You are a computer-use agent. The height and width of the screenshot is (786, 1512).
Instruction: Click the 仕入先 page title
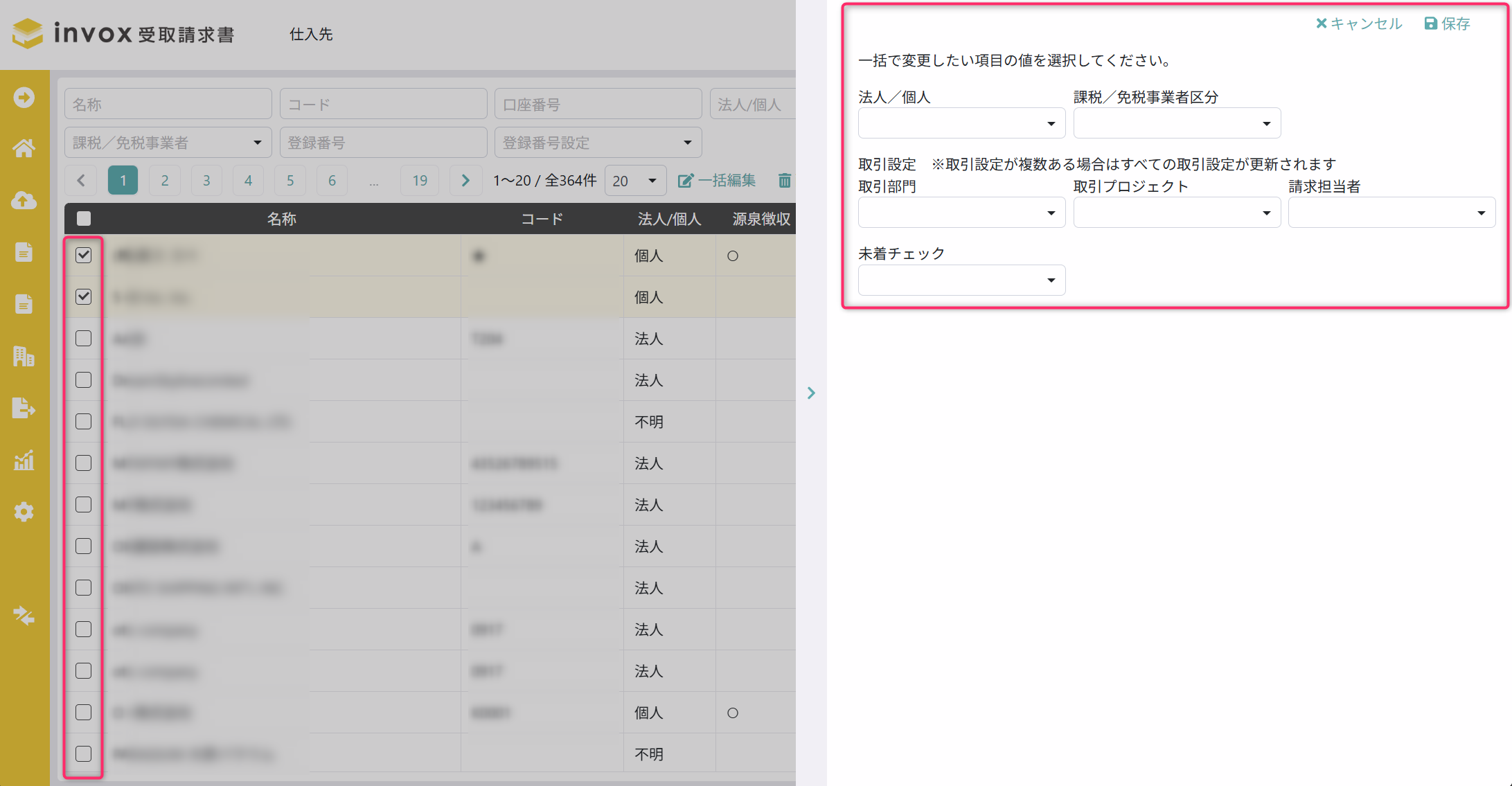tap(311, 34)
